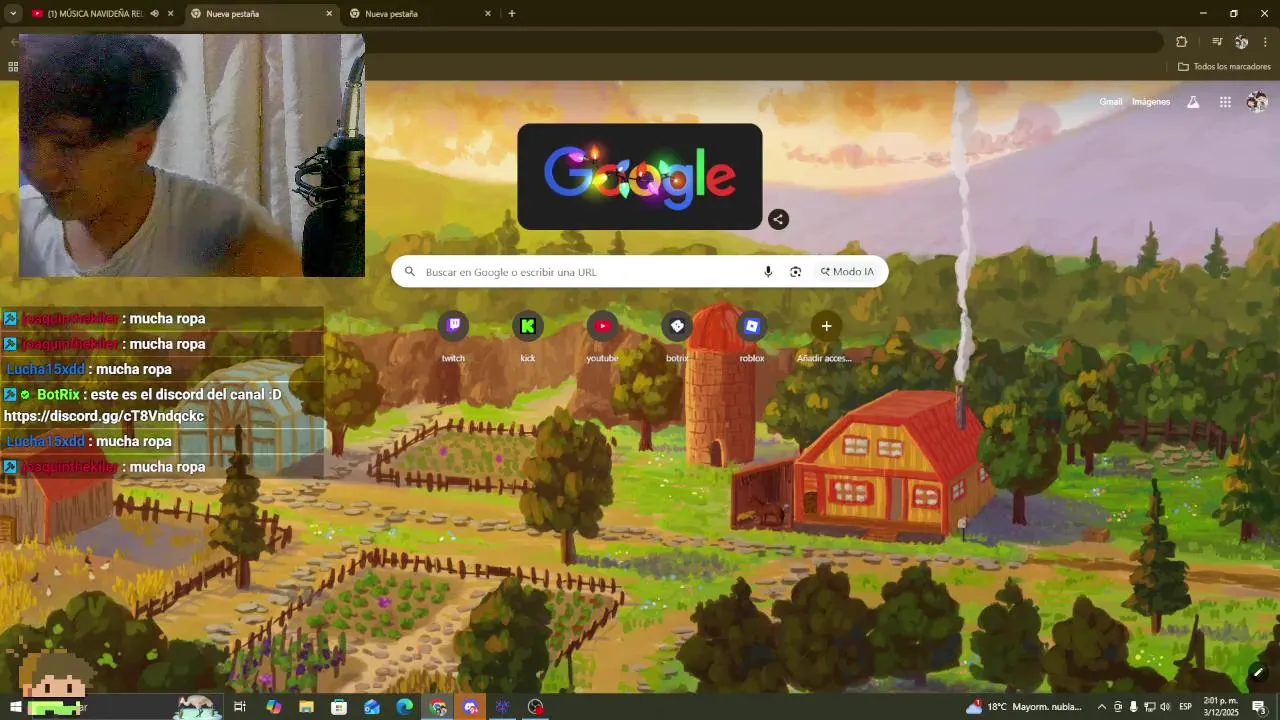Open Search Labs flask icon

[x=1193, y=102]
